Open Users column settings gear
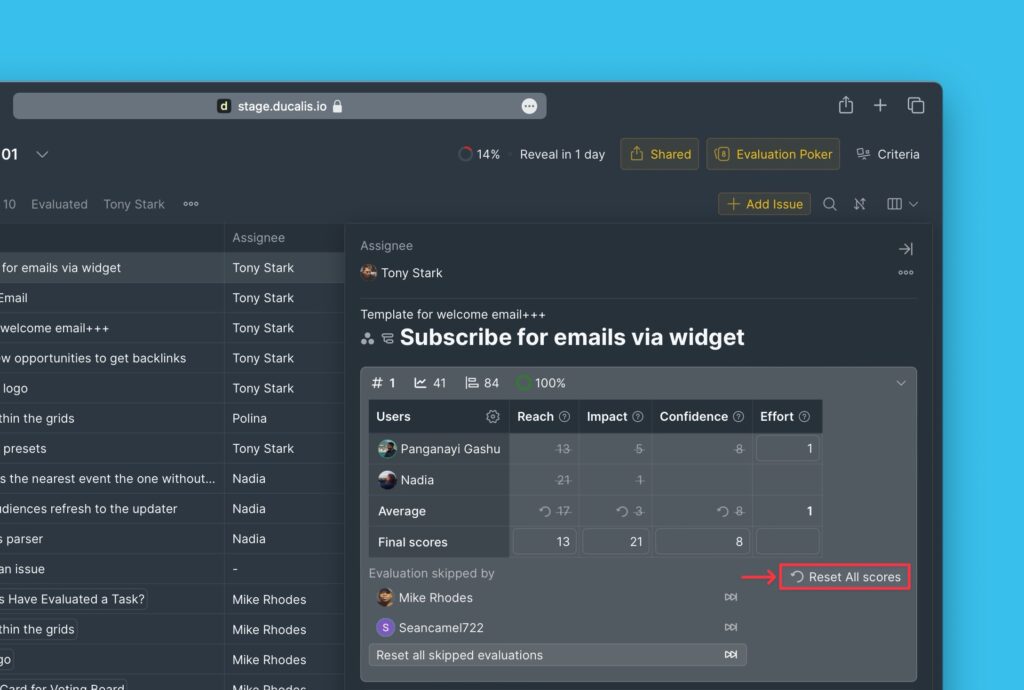 click(492, 417)
